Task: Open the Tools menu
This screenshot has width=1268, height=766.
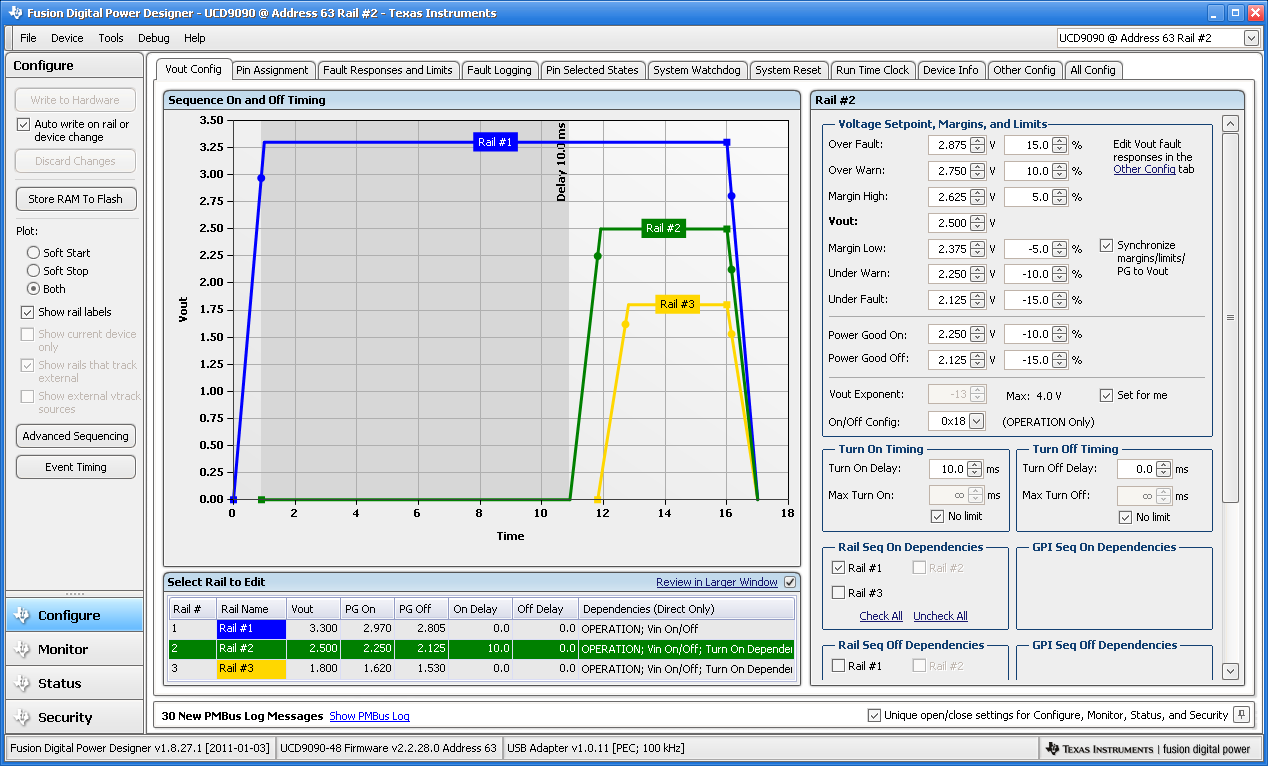Action: (x=111, y=38)
